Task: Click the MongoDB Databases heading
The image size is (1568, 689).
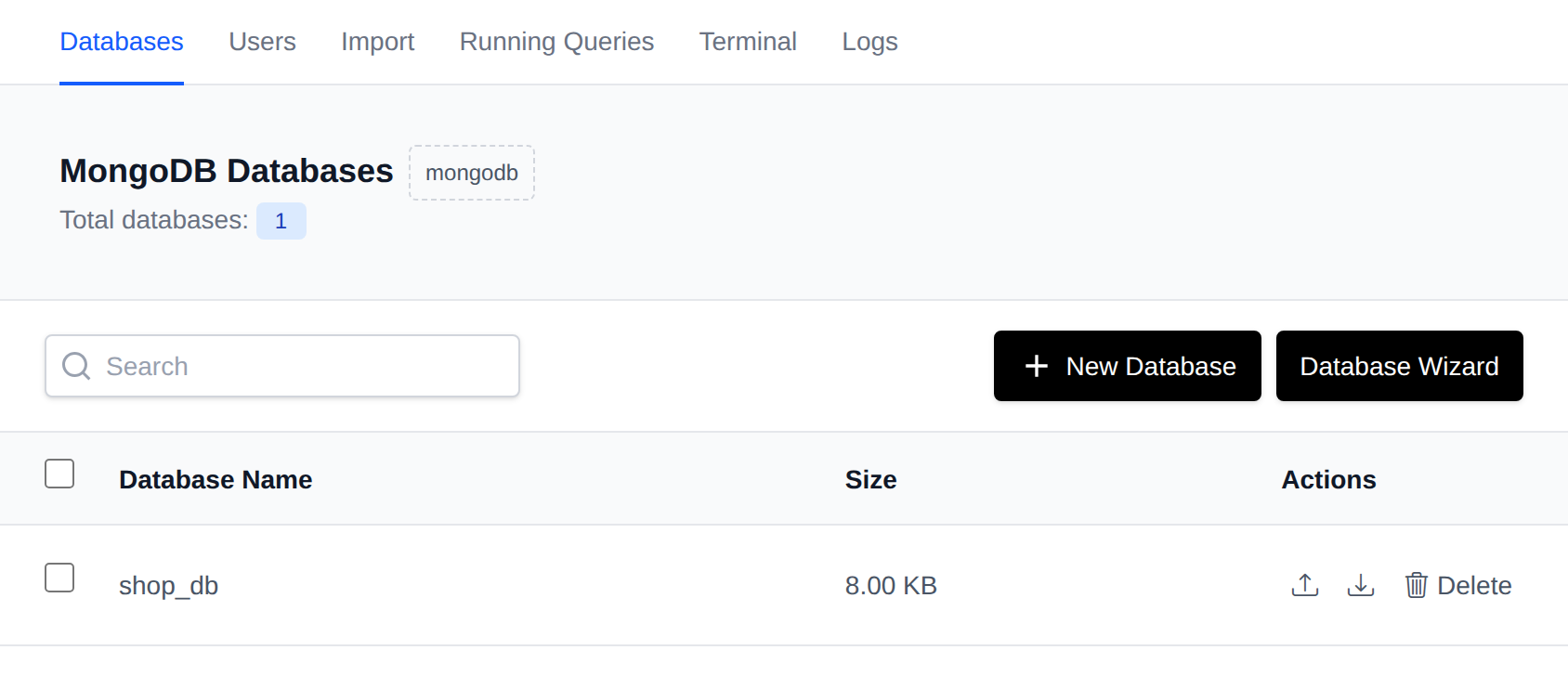Action: (227, 171)
